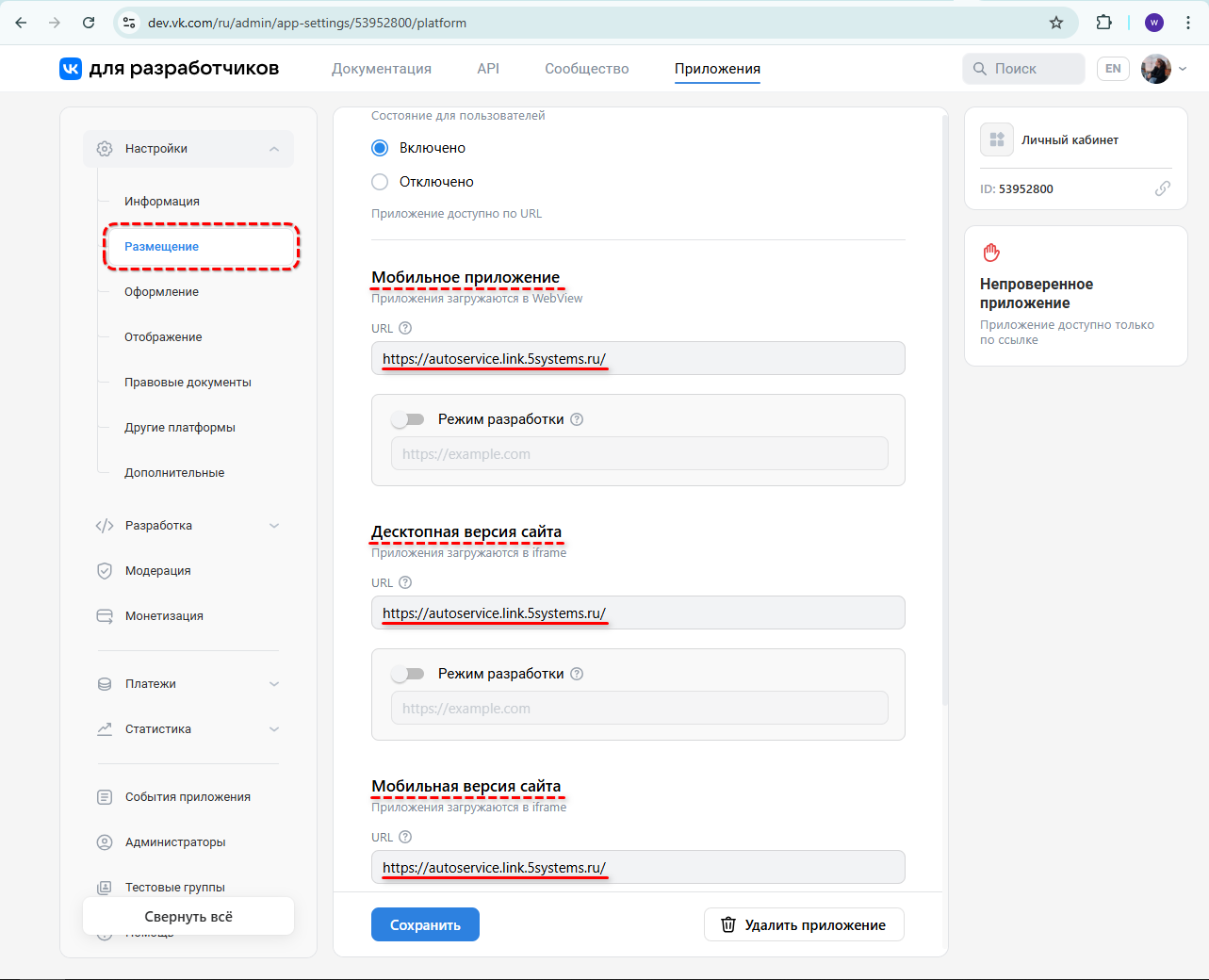The image size is (1209, 980).
Task: Switch to the Документация tab
Action: coord(381,68)
